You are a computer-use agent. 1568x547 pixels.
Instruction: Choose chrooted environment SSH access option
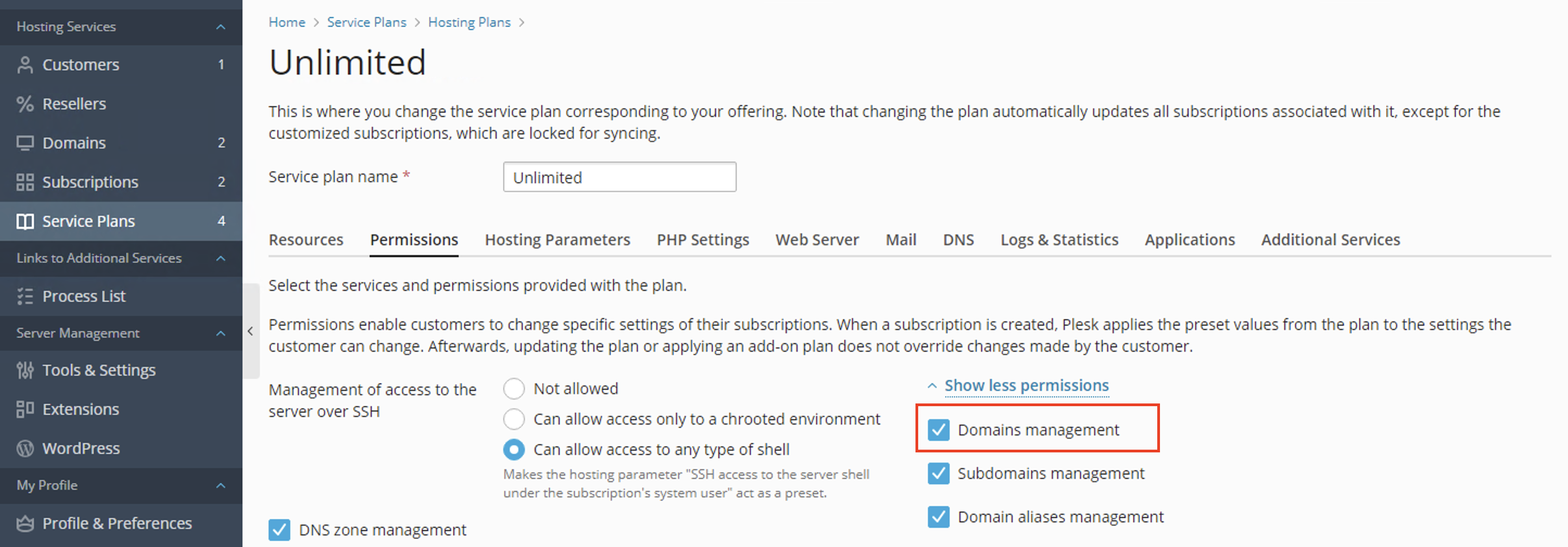pyautogui.click(x=514, y=419)
